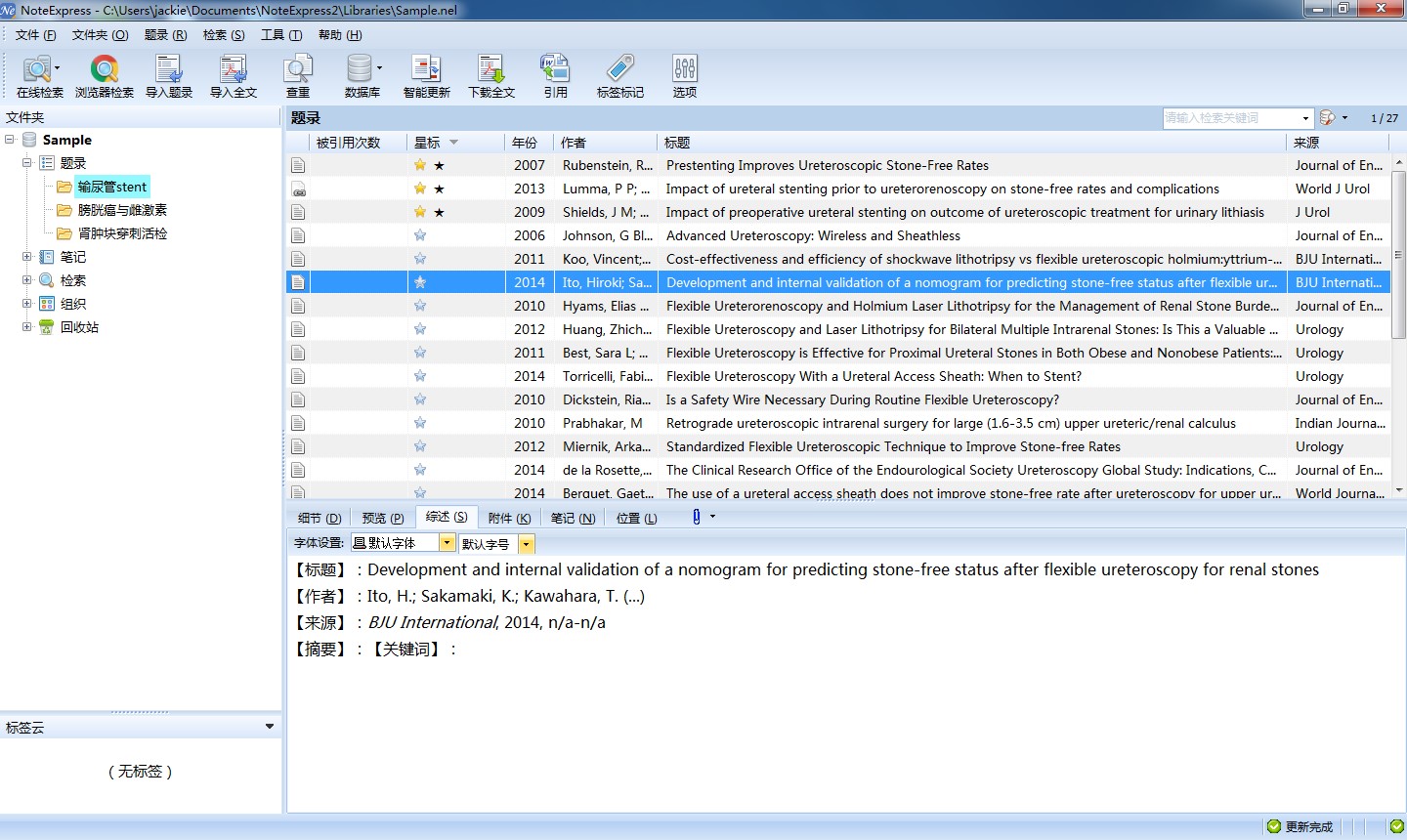This screenshot has height=840, width=1407.
Task: Click the database search icon beside keyword box
Action: pyautogui.click(x=1327, y=118)
